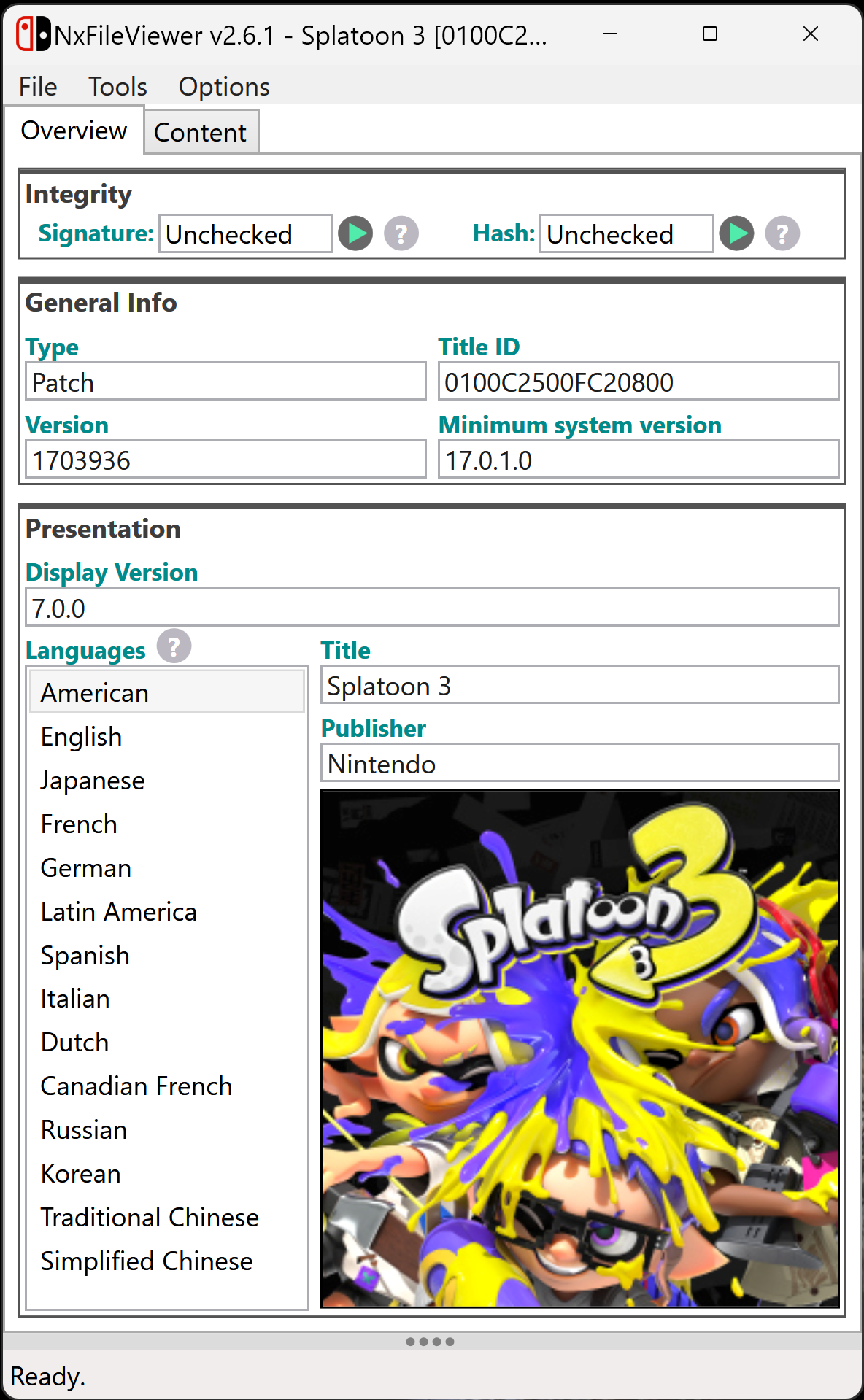
Task: Run the Hash integrity check
Action: coord(736,233)
